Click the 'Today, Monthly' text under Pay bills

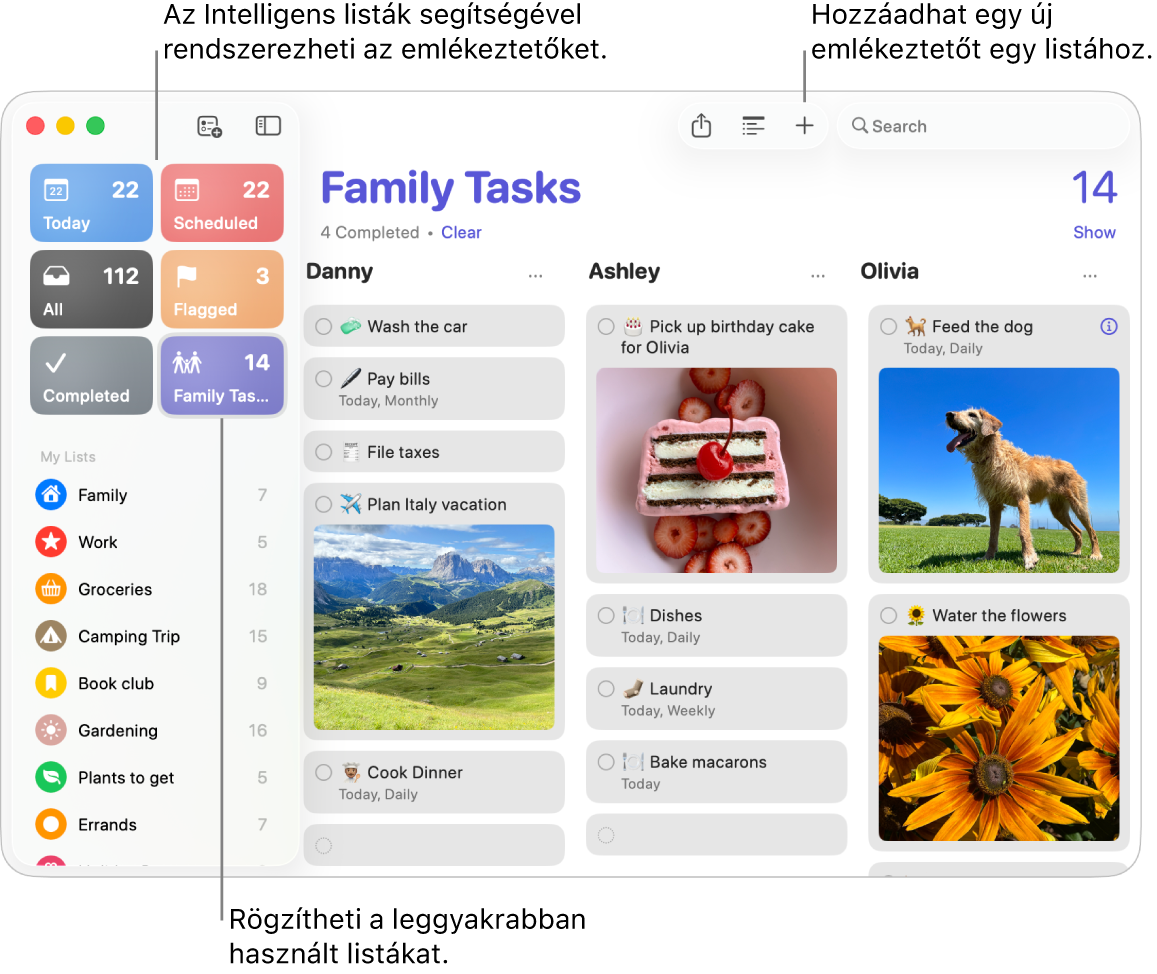pyautogui.click(x=388, y=401)
